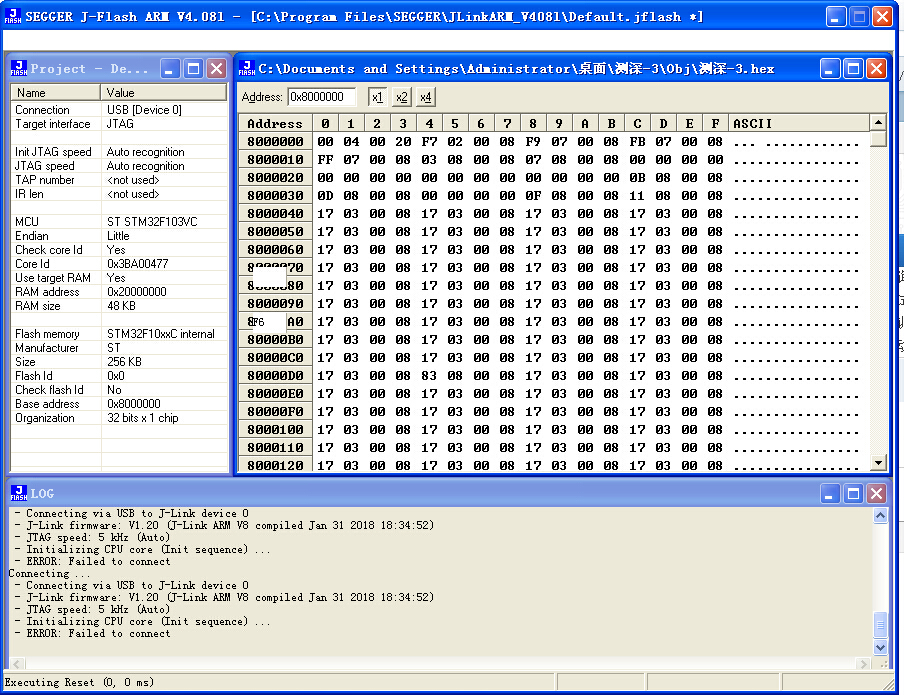Select the RAM address value 0x20000000
The image size is (904, 695).
[x=137, y=292]
